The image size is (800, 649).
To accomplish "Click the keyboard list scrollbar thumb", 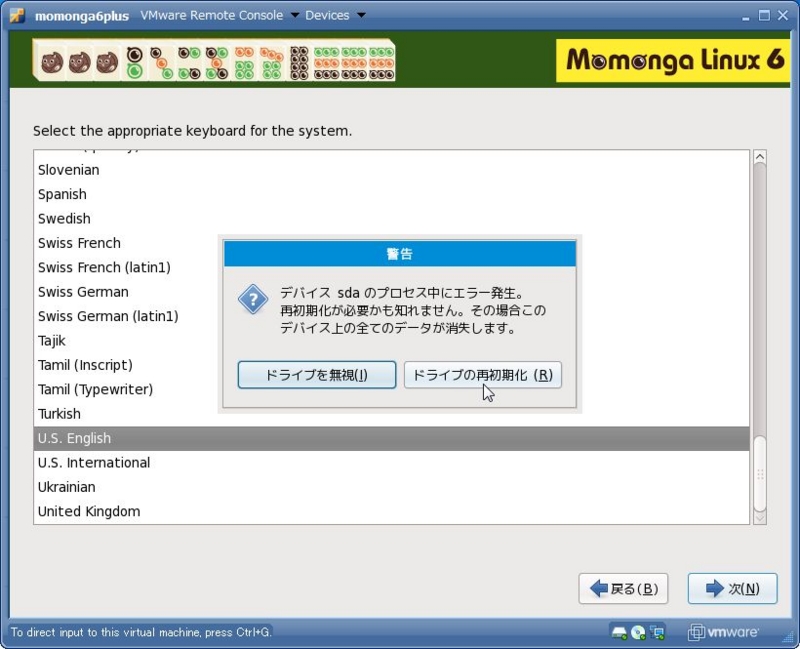I will point(760,473).
